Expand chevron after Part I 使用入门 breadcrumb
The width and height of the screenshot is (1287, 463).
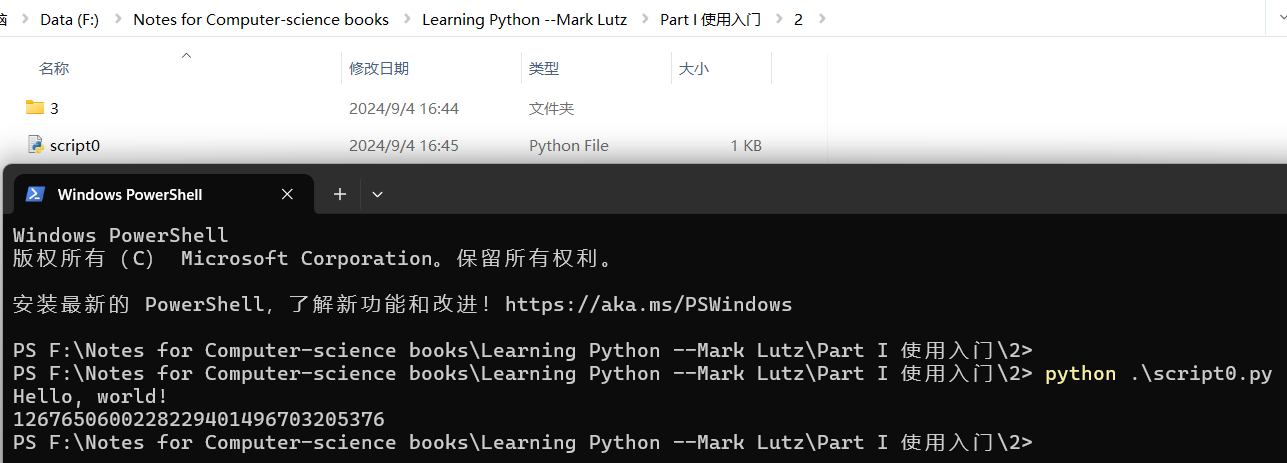point(777,19)
